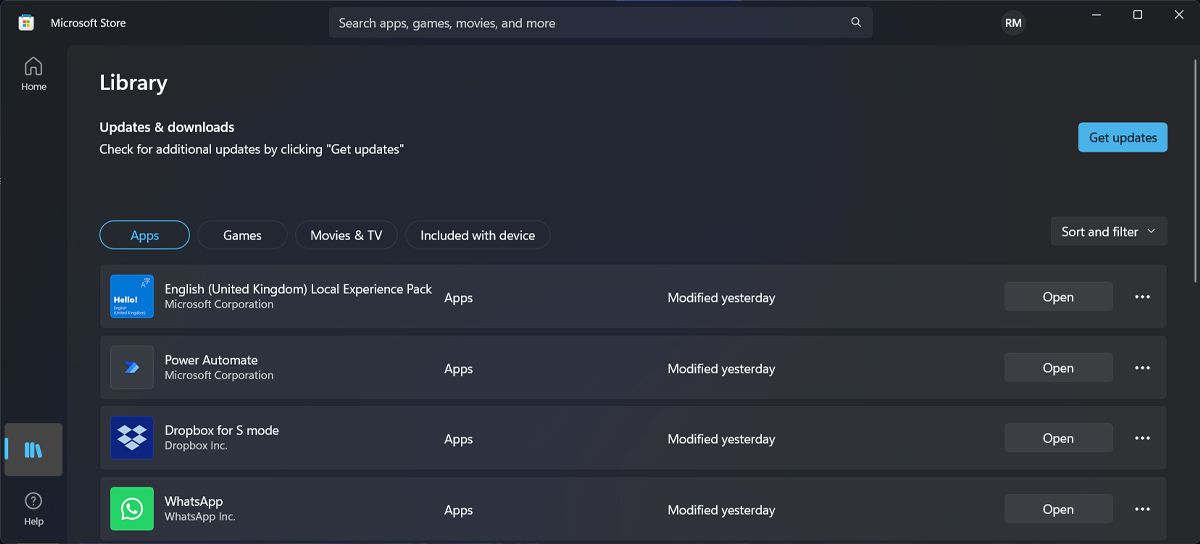Click the Updates & downloads heading
Screen dimensions: 1200x544
167,127
